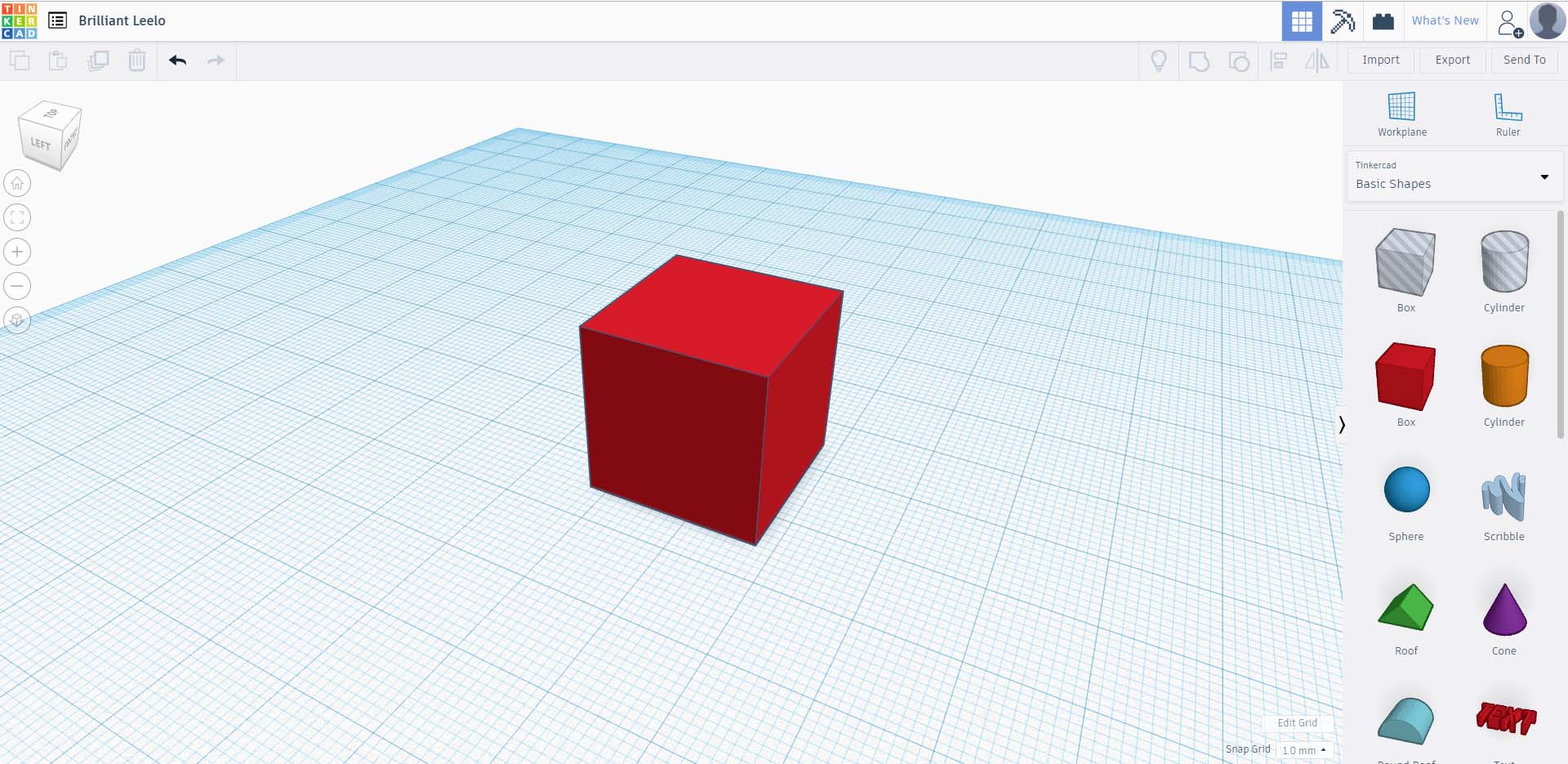Open the design list menu icon
The image size is (1568, 764).
coord(57,20)
